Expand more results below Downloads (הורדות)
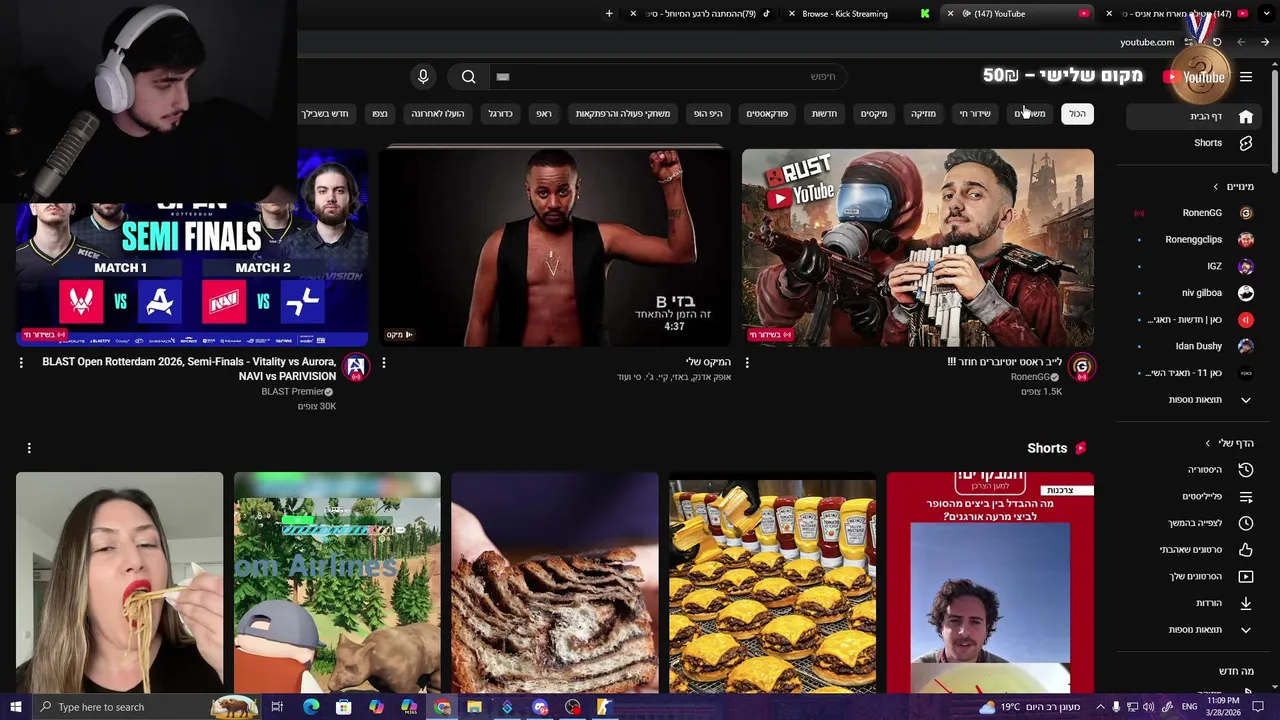The width and height of the screenshot is (1280, 720). pyautogui.click(x=1196, y=630)
